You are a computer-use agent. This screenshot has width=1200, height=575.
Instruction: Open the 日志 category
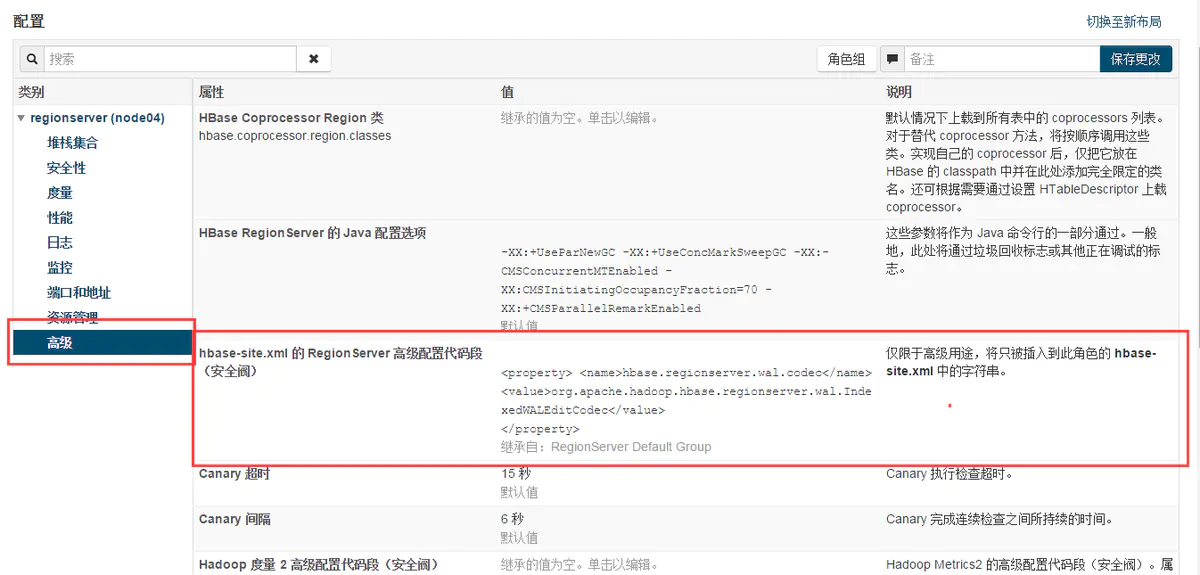coord(59,243)
